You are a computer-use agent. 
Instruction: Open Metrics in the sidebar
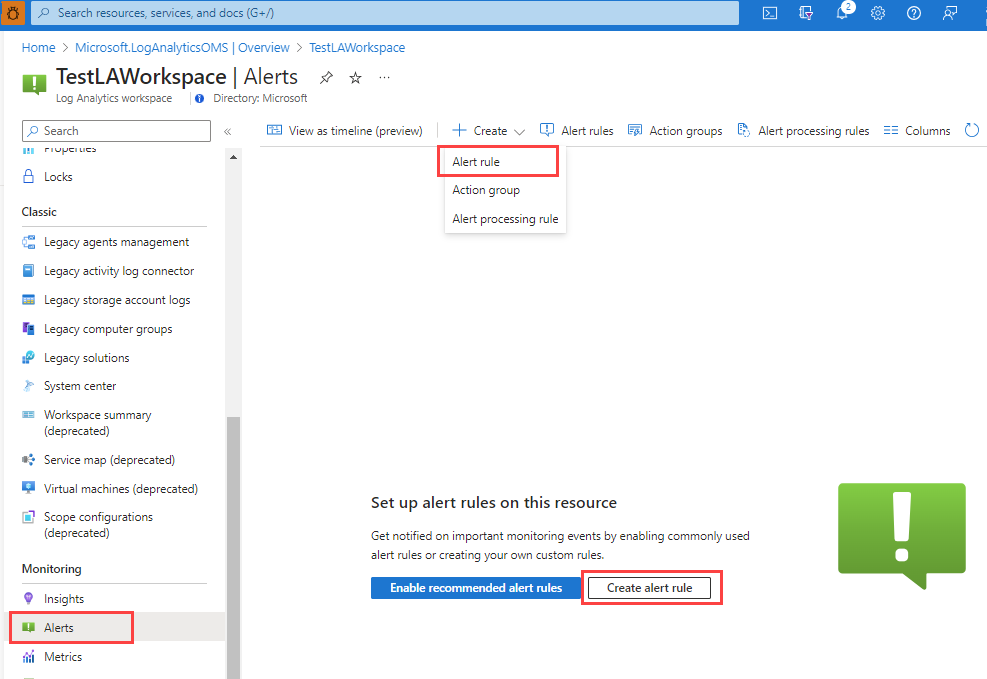click(60, 656)
